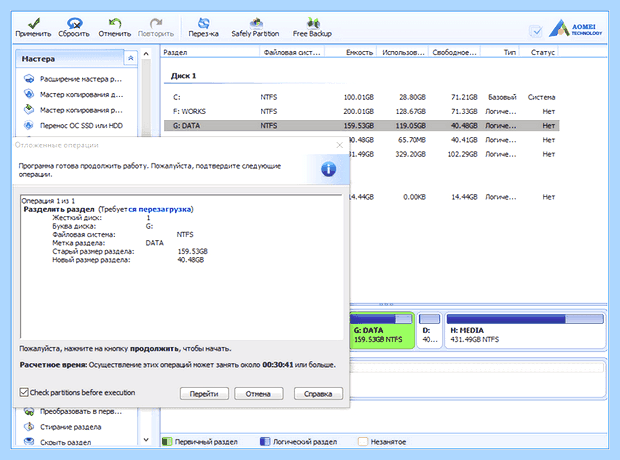Click Первичный раздел legend swatch

point(167,441)
